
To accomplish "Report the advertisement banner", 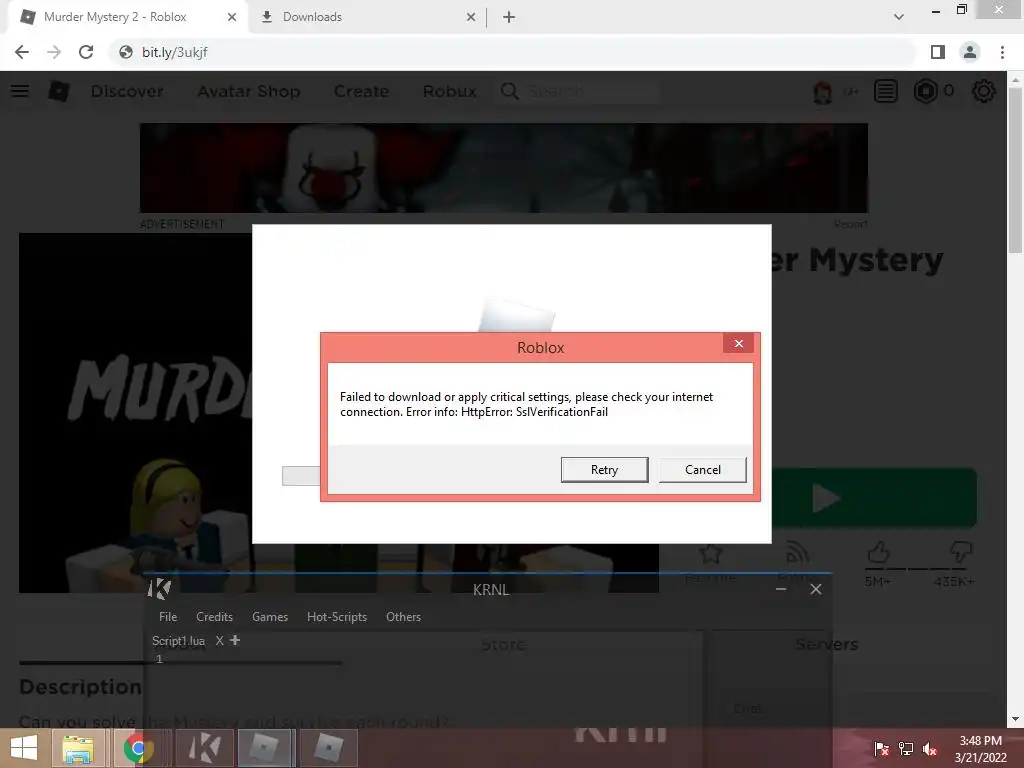I will point(850,224).
